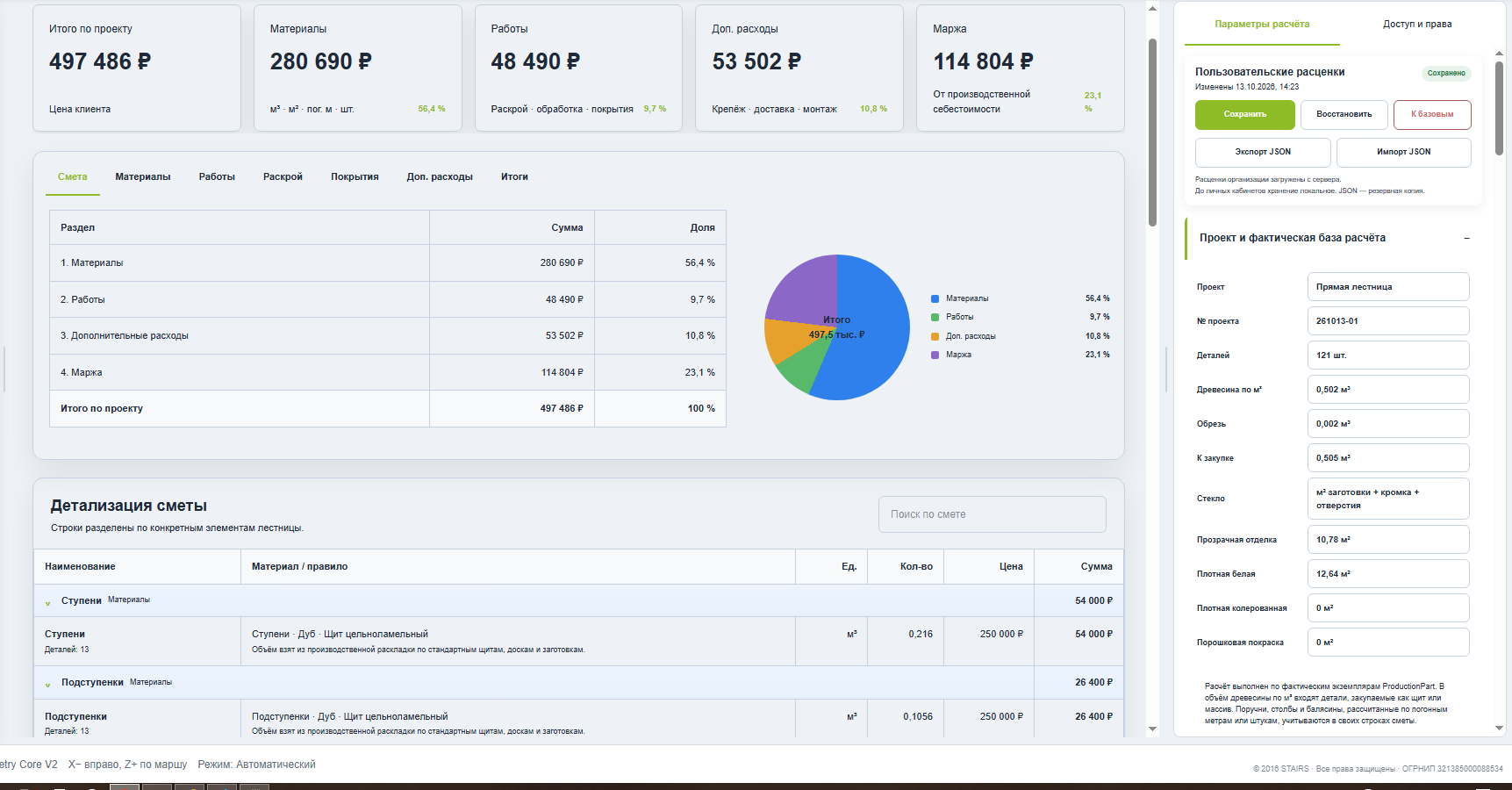The image size is (1512, 790).
Task: Switch to the Доп. расходы tab
Action: [x=440, y=177]
